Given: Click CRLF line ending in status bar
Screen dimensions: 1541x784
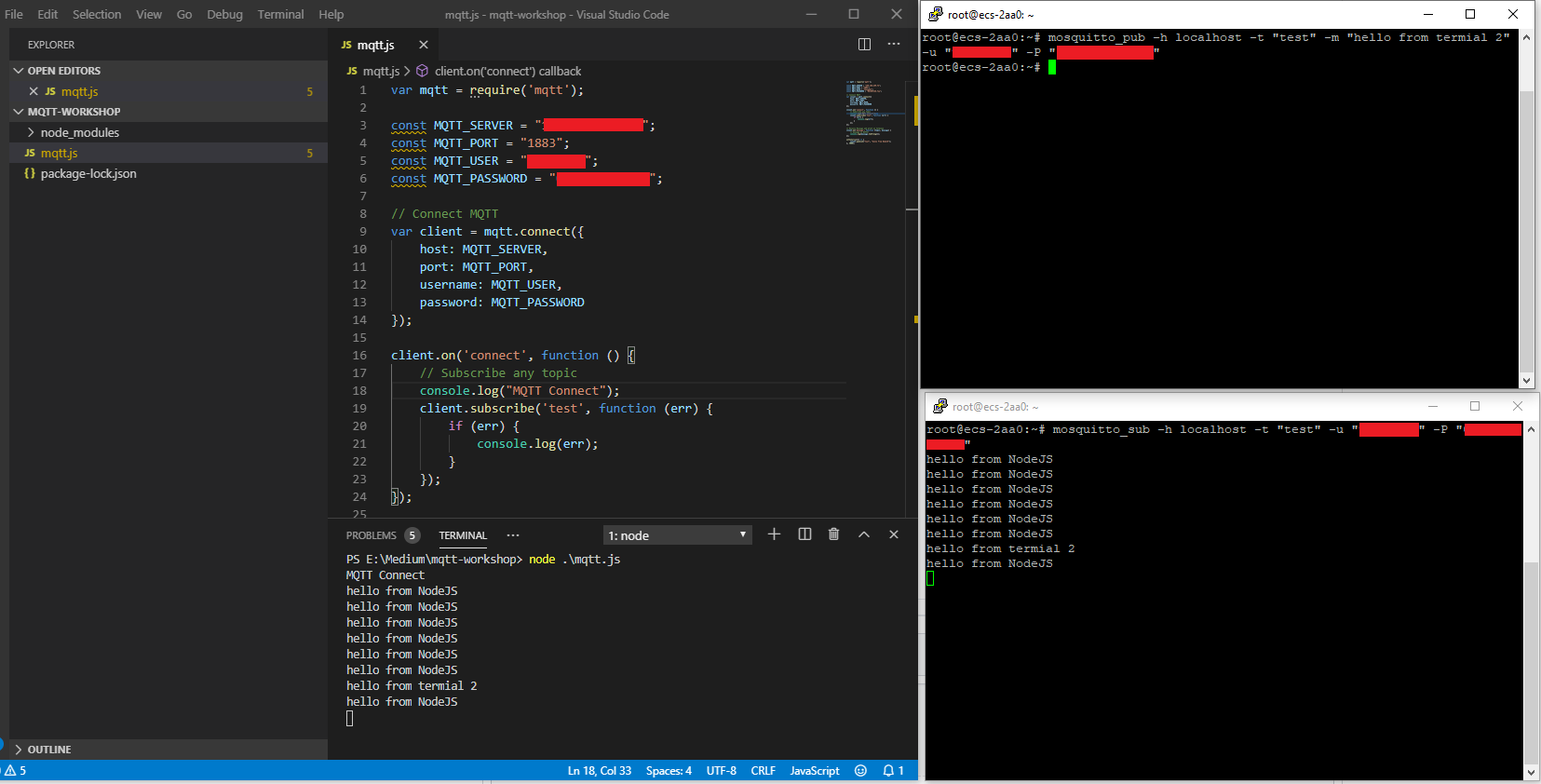Looking at the screenshot, I should coord(764,771).
